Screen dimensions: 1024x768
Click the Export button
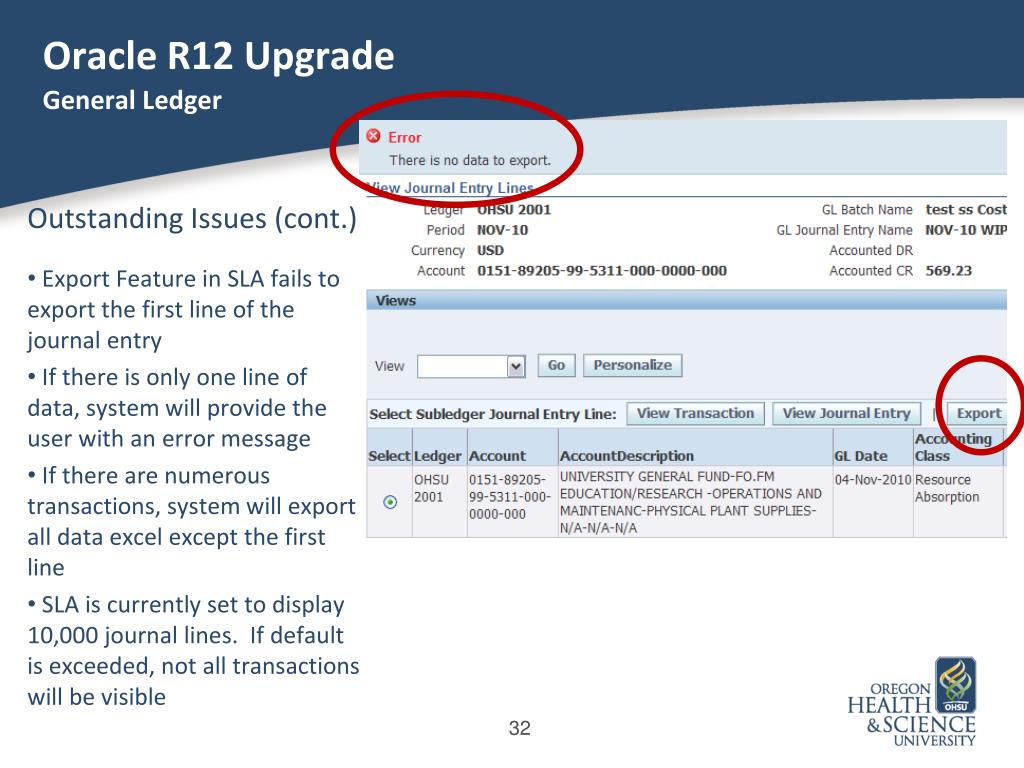coord(978,413)
